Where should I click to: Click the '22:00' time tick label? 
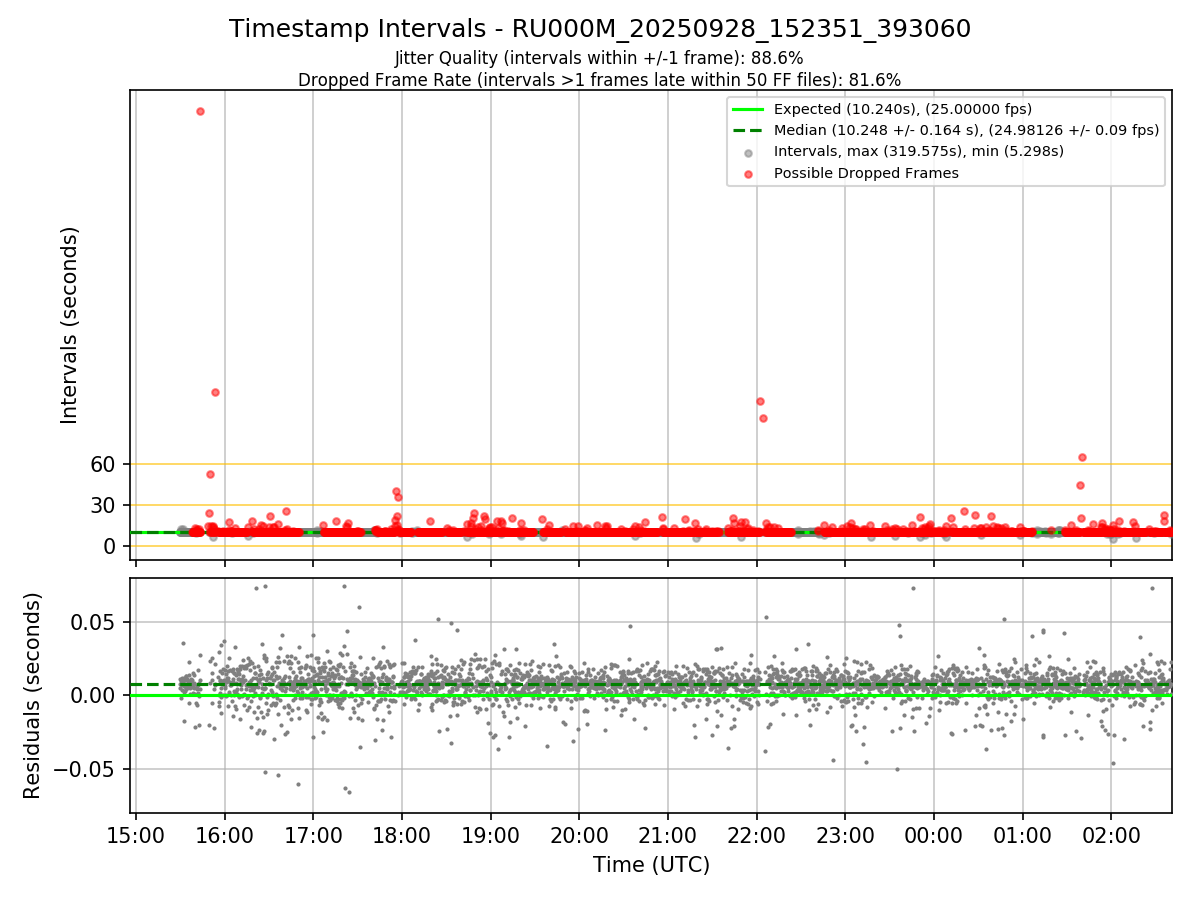tap(756, 834)
